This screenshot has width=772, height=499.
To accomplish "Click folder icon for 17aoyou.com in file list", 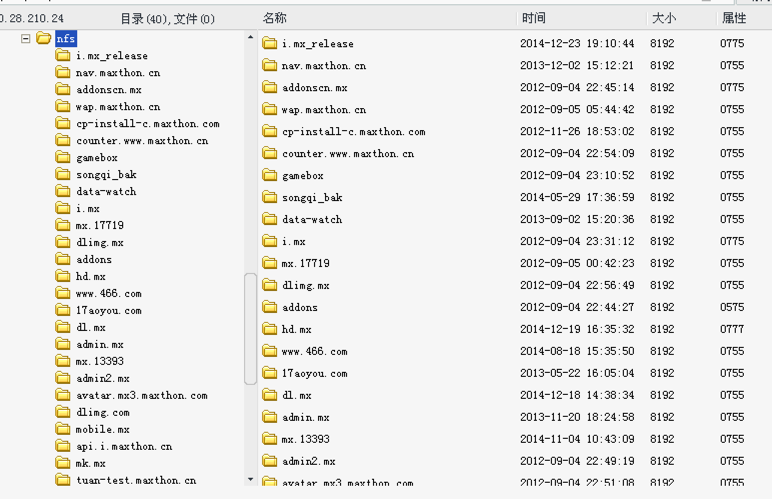I will (269, 373).
